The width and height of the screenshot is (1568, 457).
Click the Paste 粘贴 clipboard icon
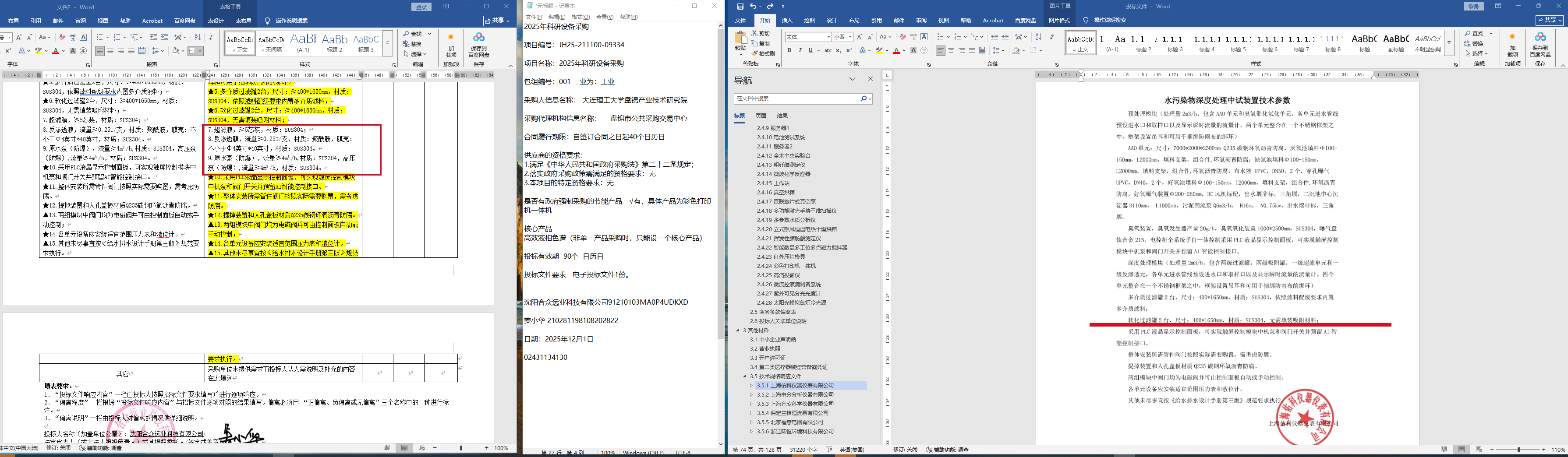[740, 41]
